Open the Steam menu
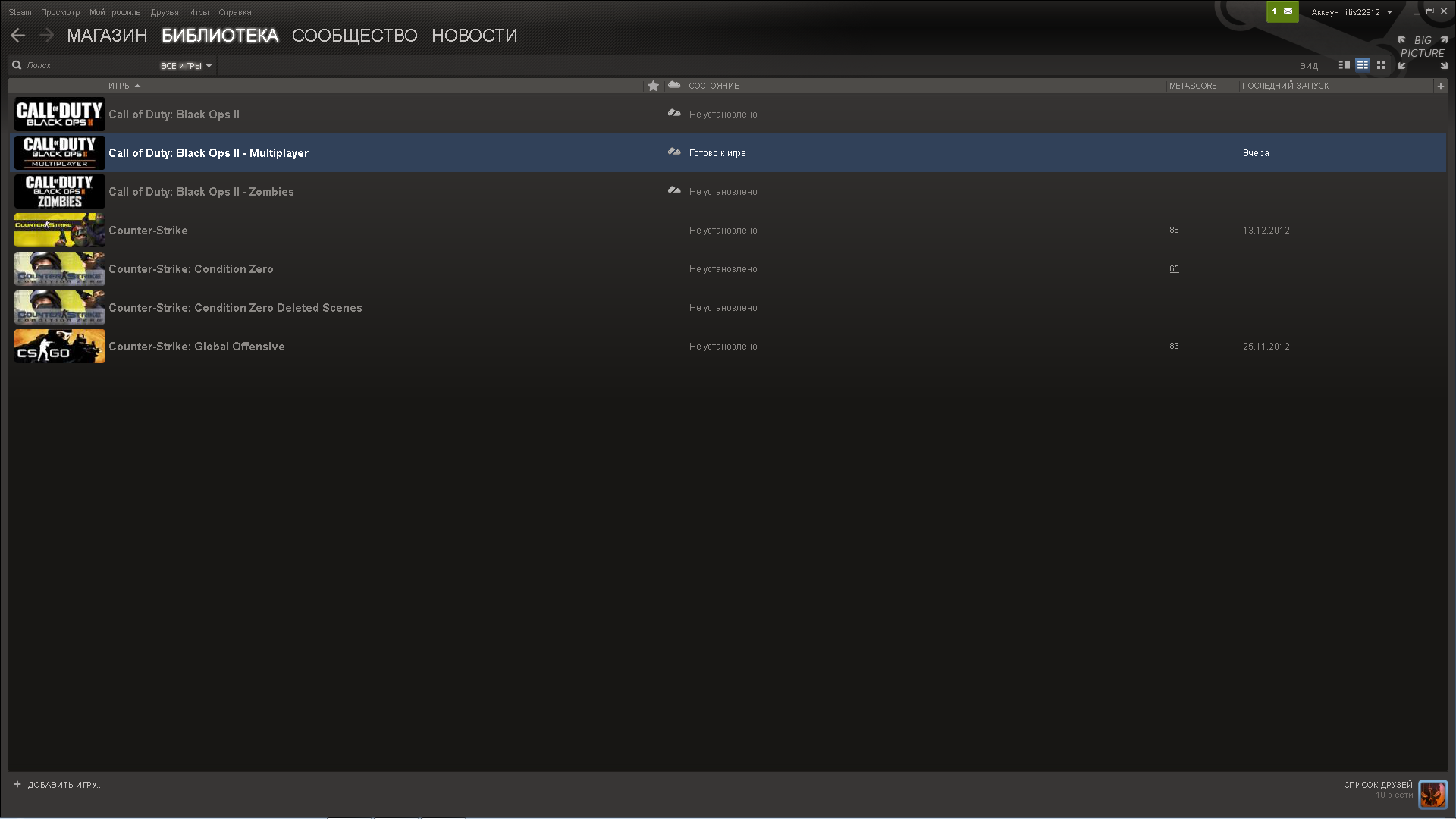The height and width of the screenshot is (819, 1456). click(x=20, y=12)
